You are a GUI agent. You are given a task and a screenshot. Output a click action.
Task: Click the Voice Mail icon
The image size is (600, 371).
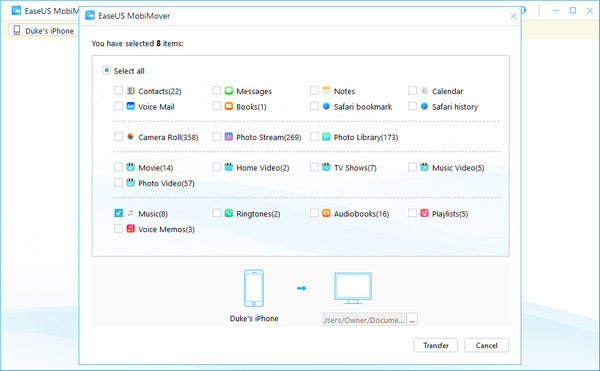130,106
